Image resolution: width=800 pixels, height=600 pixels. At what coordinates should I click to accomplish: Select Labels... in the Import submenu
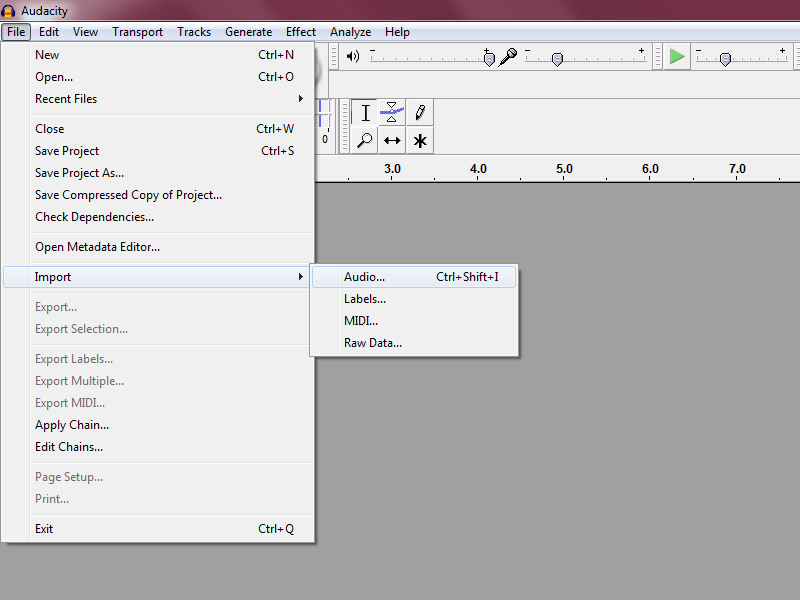point(414,298)
